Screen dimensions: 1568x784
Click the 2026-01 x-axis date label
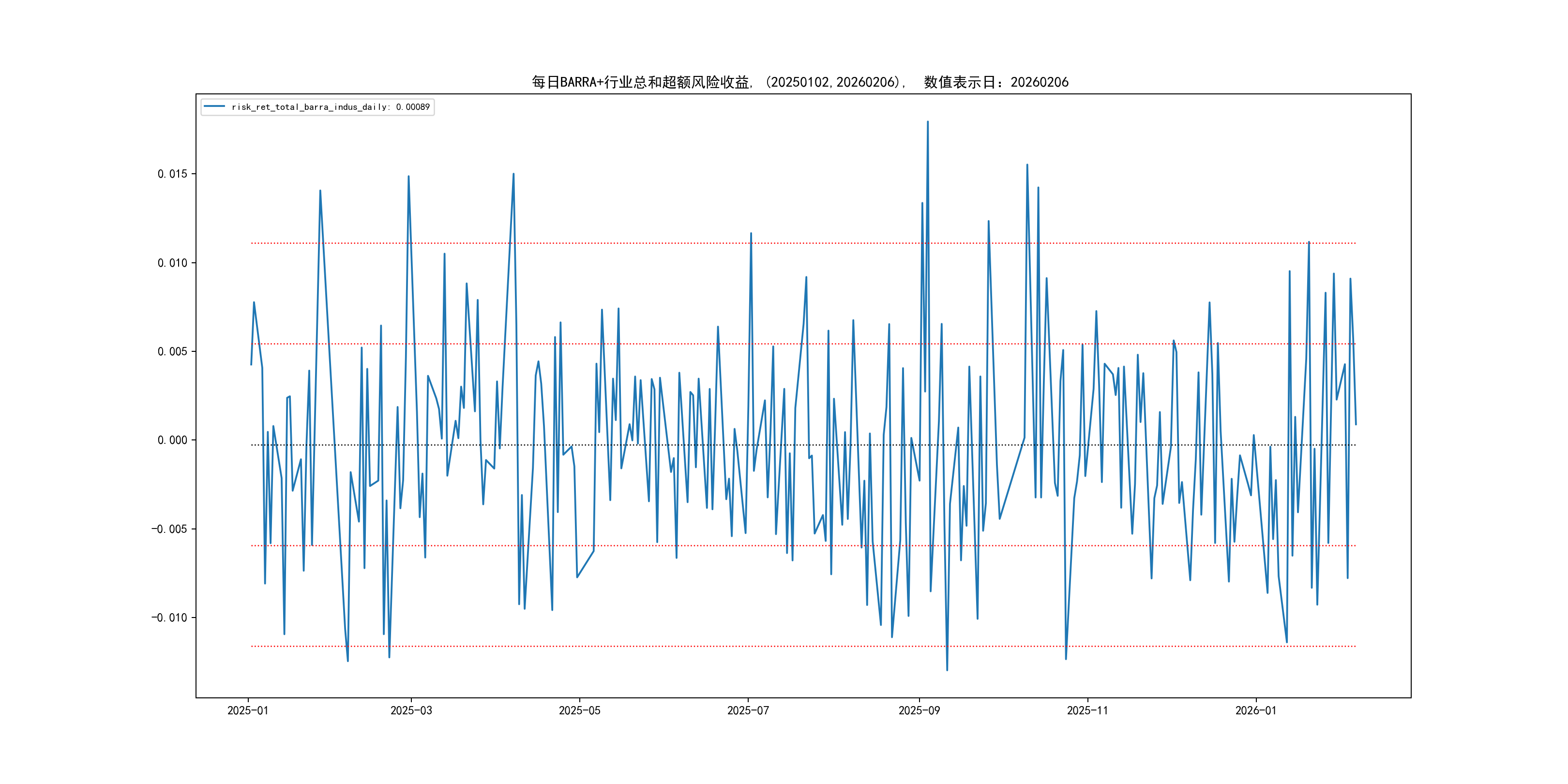click(x=1256, y=710)
